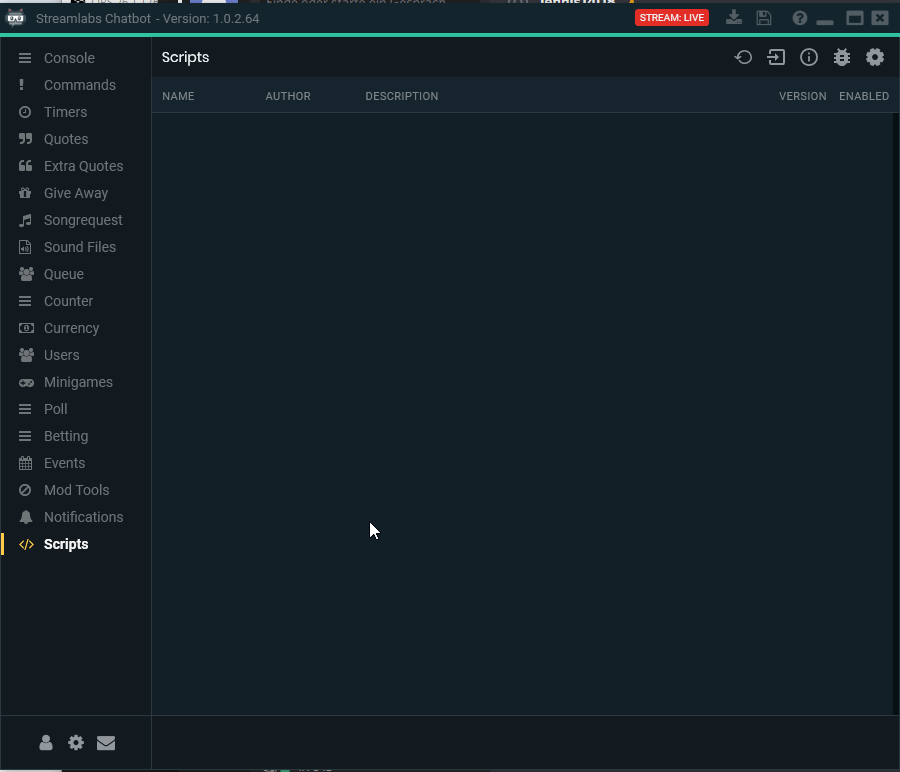Image resolution: width=900 pixels, height=772 pixels.
Task: Open Scripts settings gear in toolbar
Action: pyautogui.click(x=875, y=58)
